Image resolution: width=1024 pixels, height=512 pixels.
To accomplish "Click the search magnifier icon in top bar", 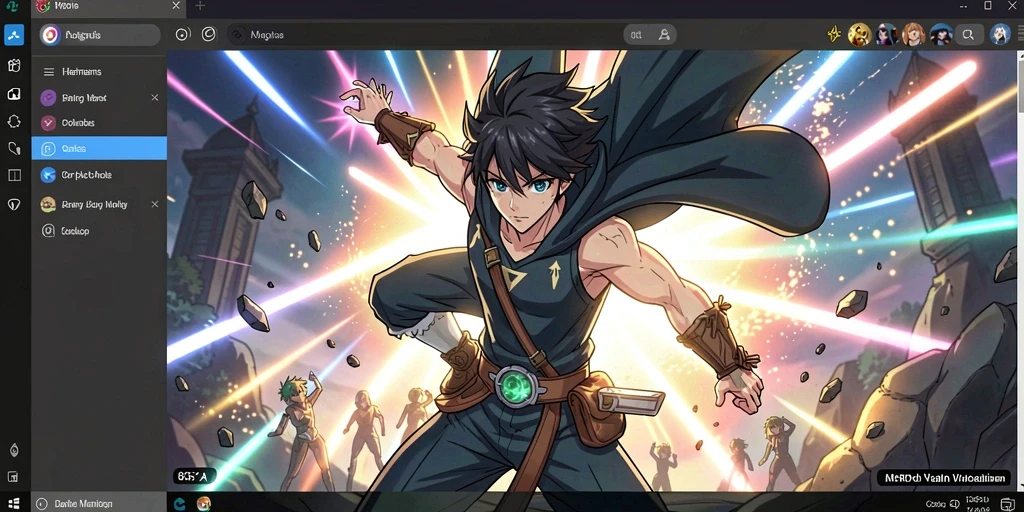I will click(x=968, y=35).
